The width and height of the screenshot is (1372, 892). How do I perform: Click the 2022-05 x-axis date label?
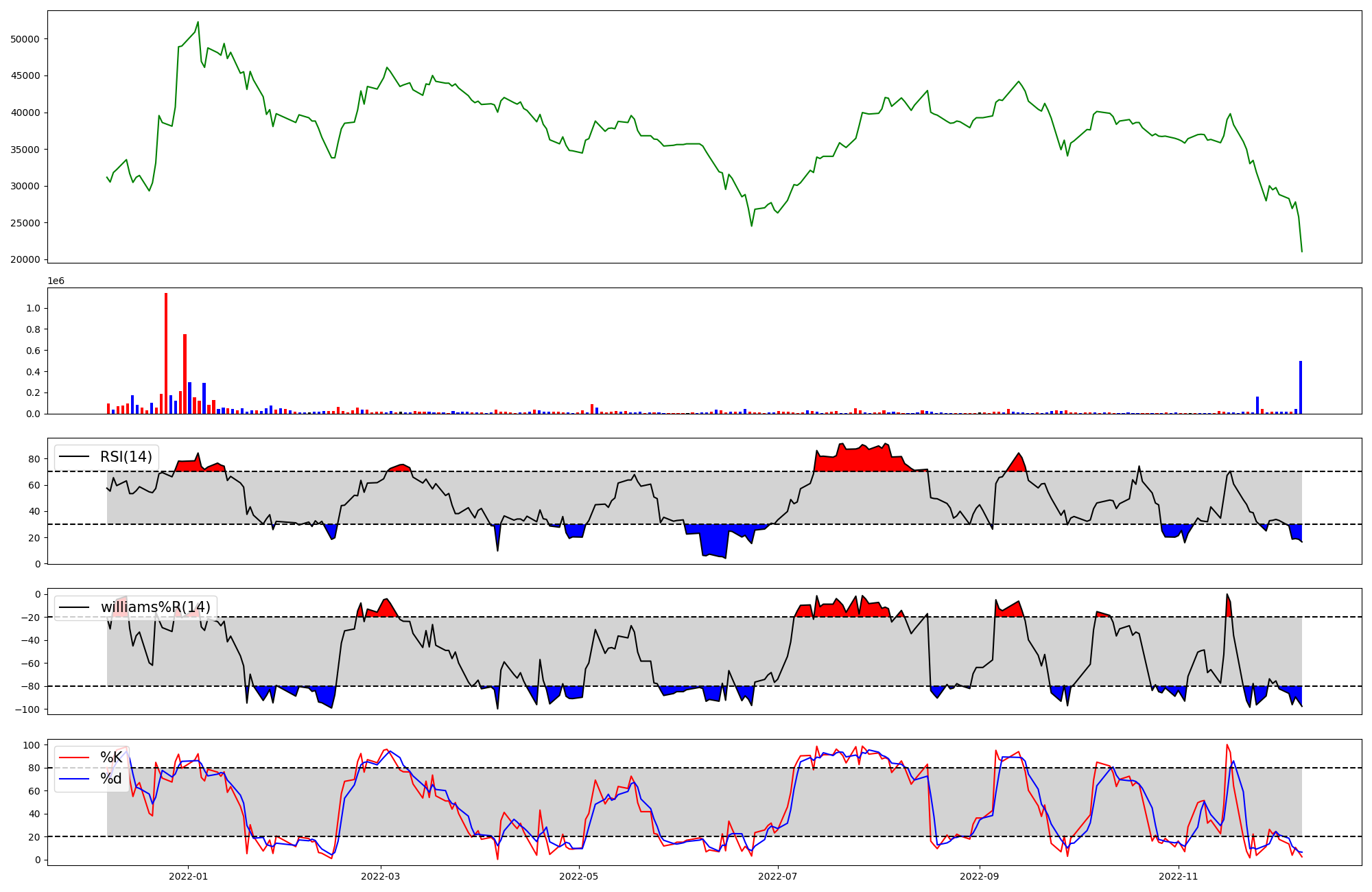pyautogui.click(x=579, y=876)
